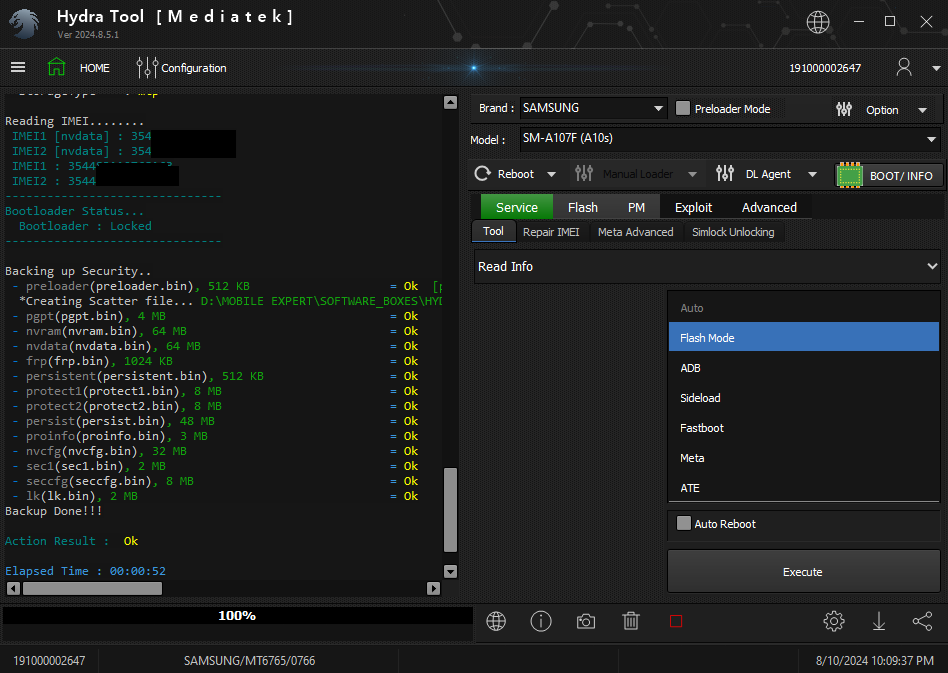Viewport: 948px width, 673px height.
Task: Open the Brand dropdown showing SAMSUNG
Action: [x=593, y=108]
